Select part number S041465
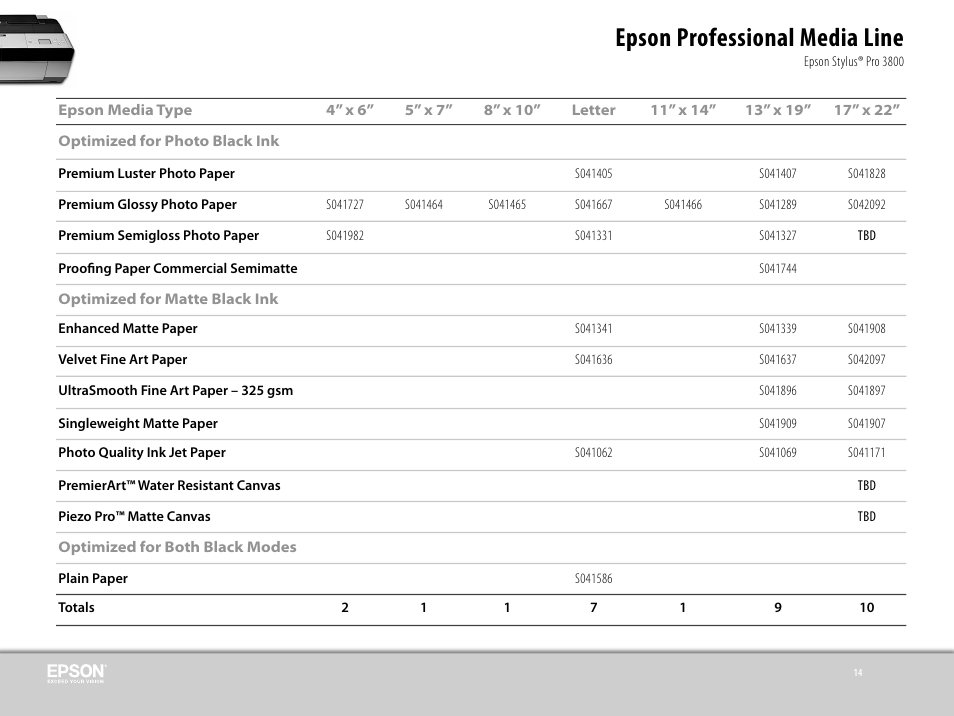 coord(507,204)
